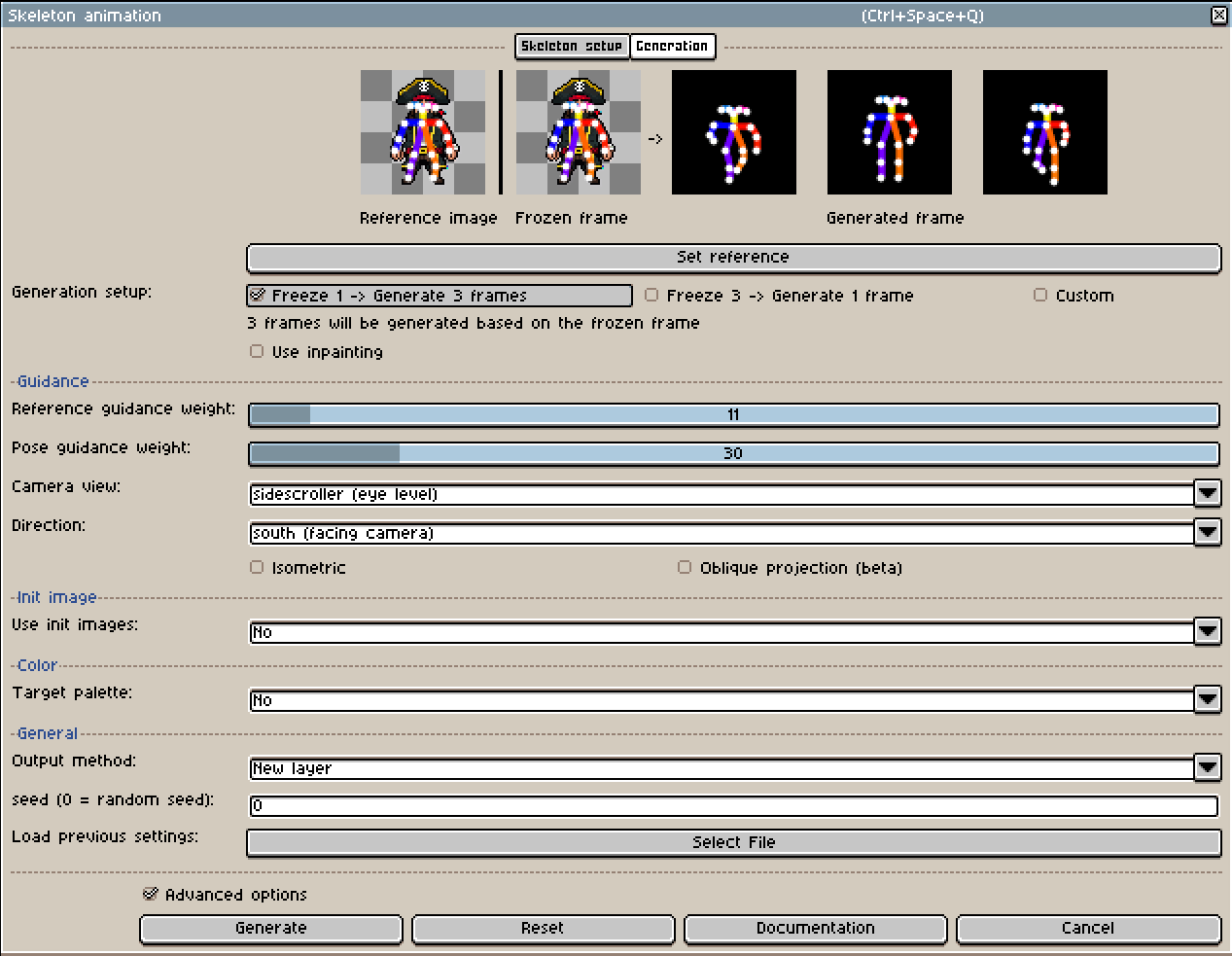The height and width of the screenshot is (956, 1232).
Task: Switch to the Generation tab
Action: coord(672,46)
